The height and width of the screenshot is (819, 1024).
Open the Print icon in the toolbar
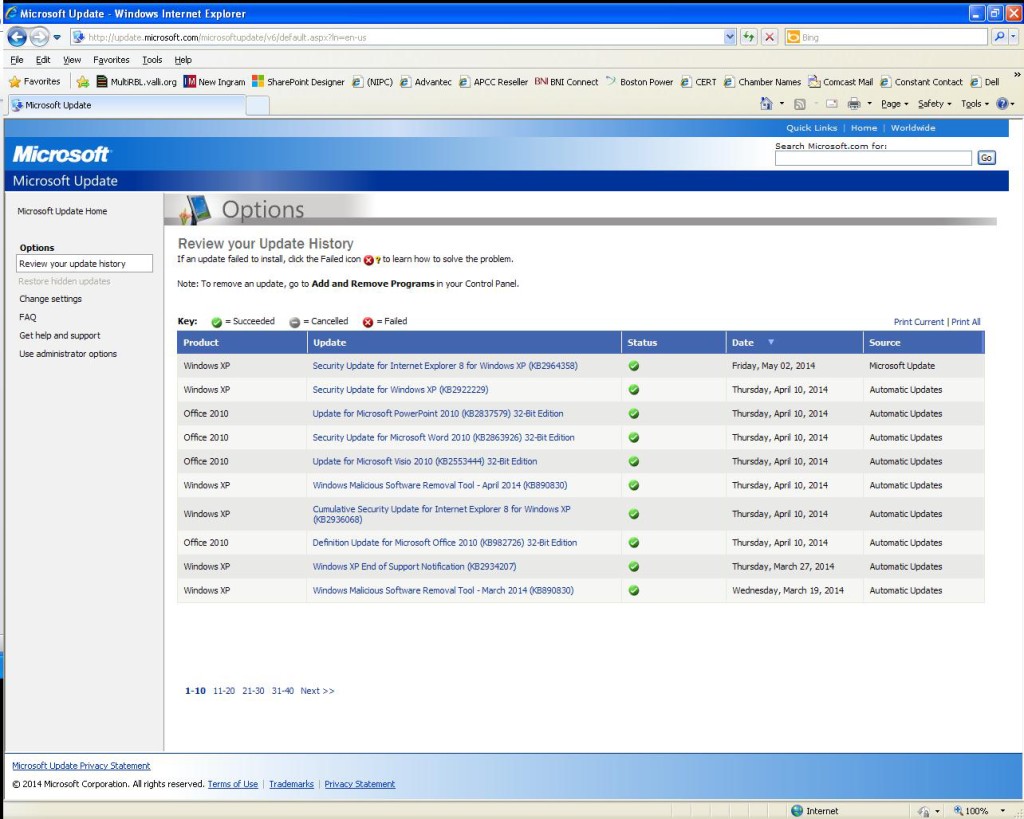click(855, 103)
